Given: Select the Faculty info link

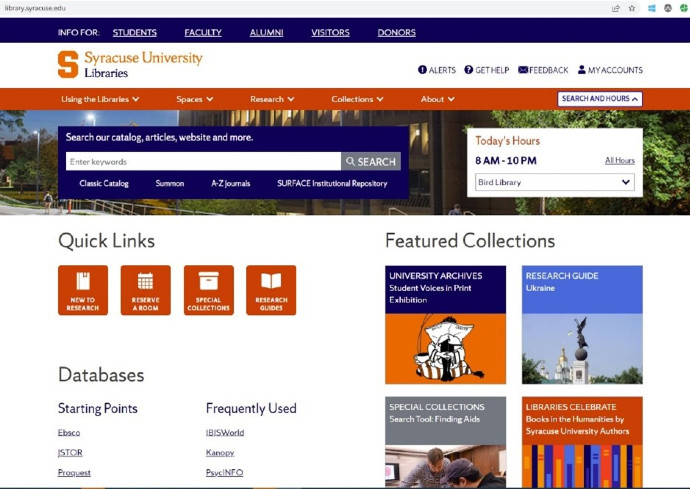Looking at the screenshot, I should pos(203,32).
